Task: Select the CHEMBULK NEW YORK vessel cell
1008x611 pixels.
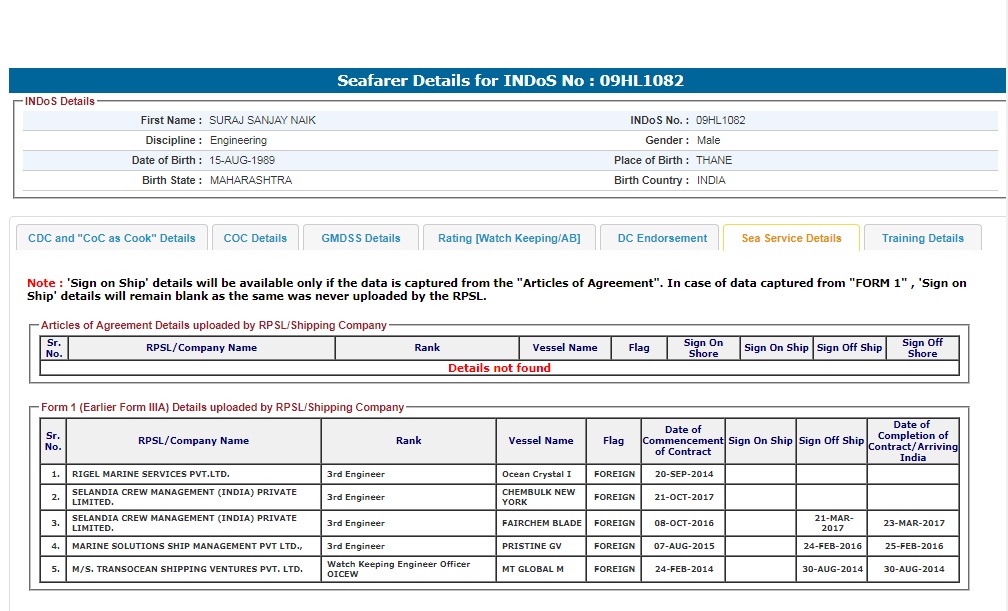Action: 539,497
